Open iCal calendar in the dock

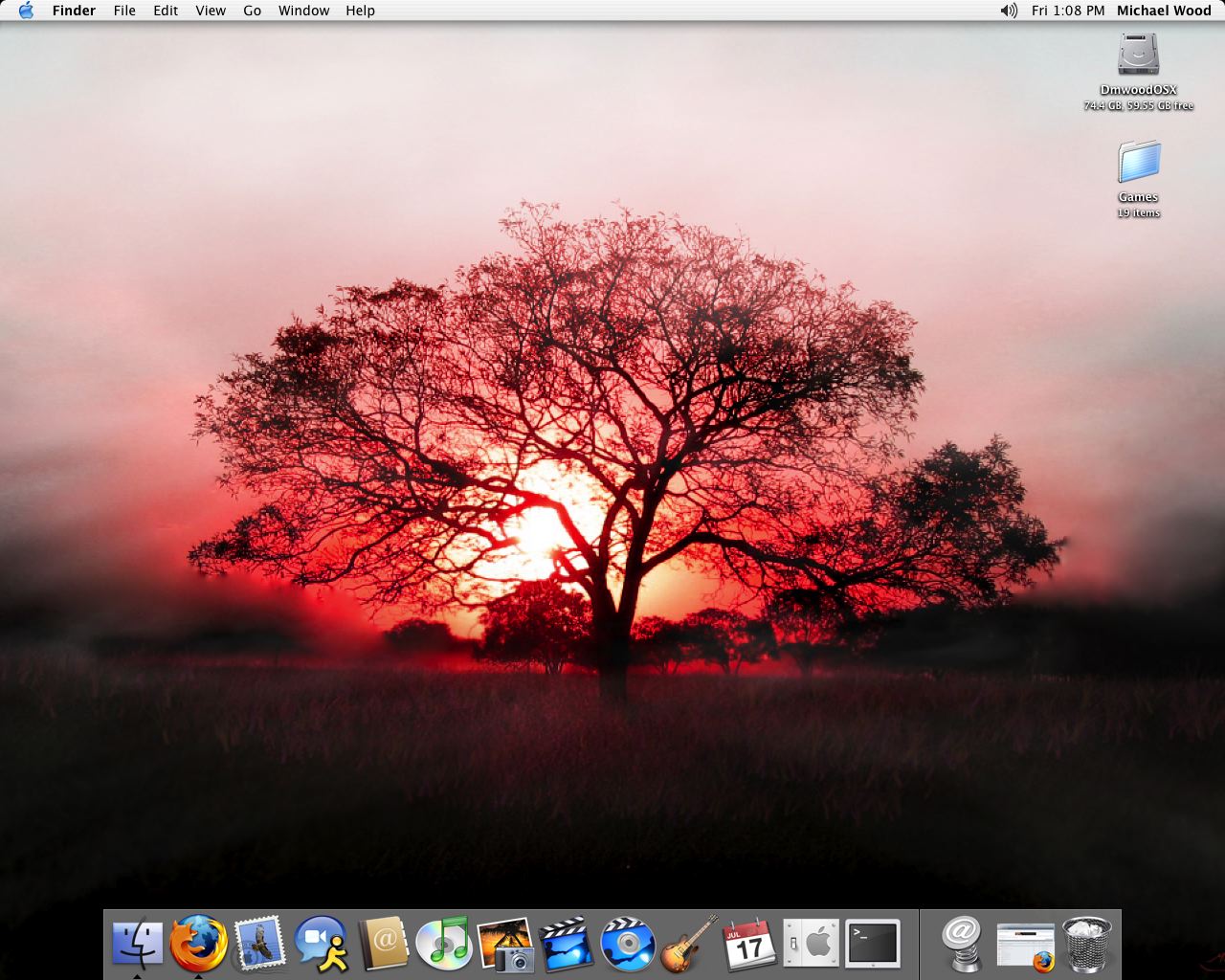749,944
